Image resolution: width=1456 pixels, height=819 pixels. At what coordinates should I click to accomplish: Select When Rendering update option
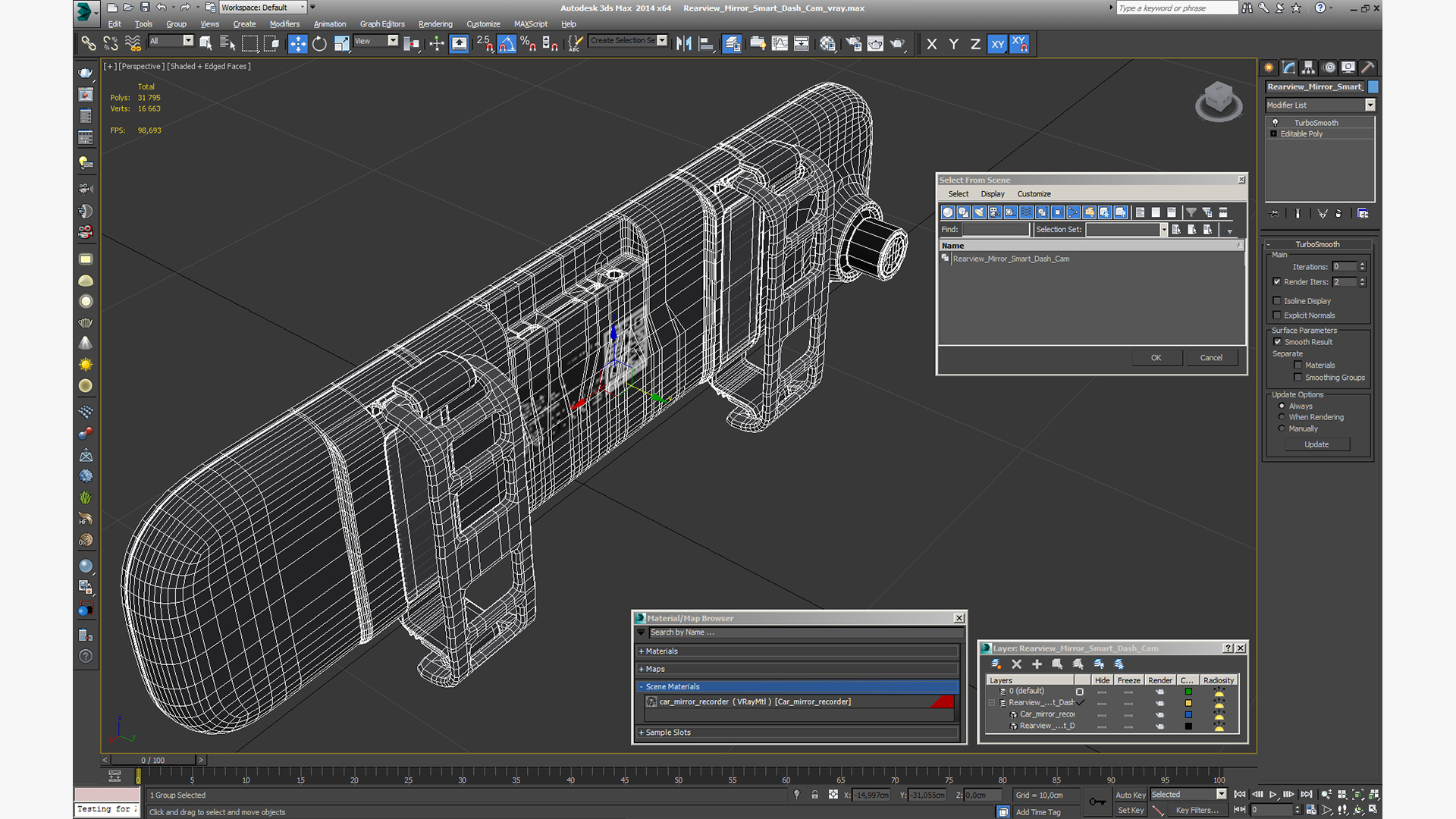point(1282,417)
